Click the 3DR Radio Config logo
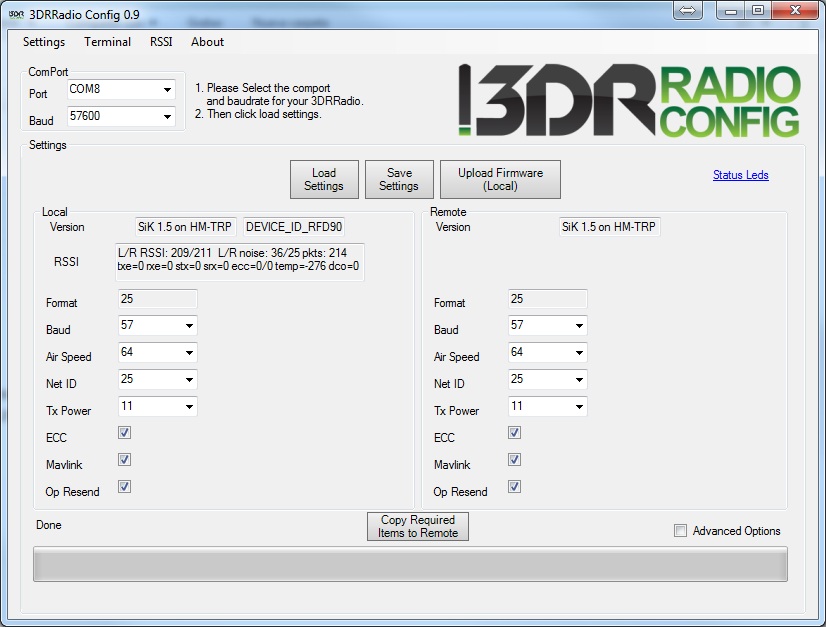 tap(630, 100)
